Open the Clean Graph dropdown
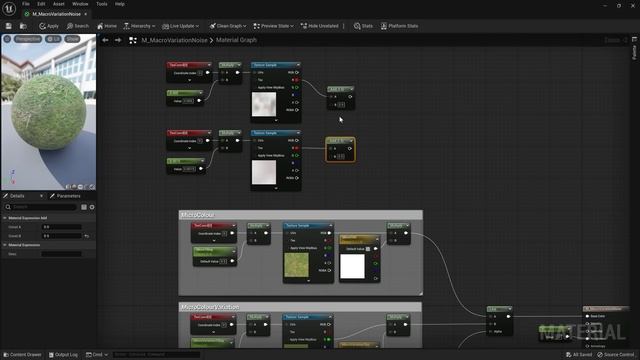Screen dimensions: 640x360 pyautogui.click(x=228, y=26)
